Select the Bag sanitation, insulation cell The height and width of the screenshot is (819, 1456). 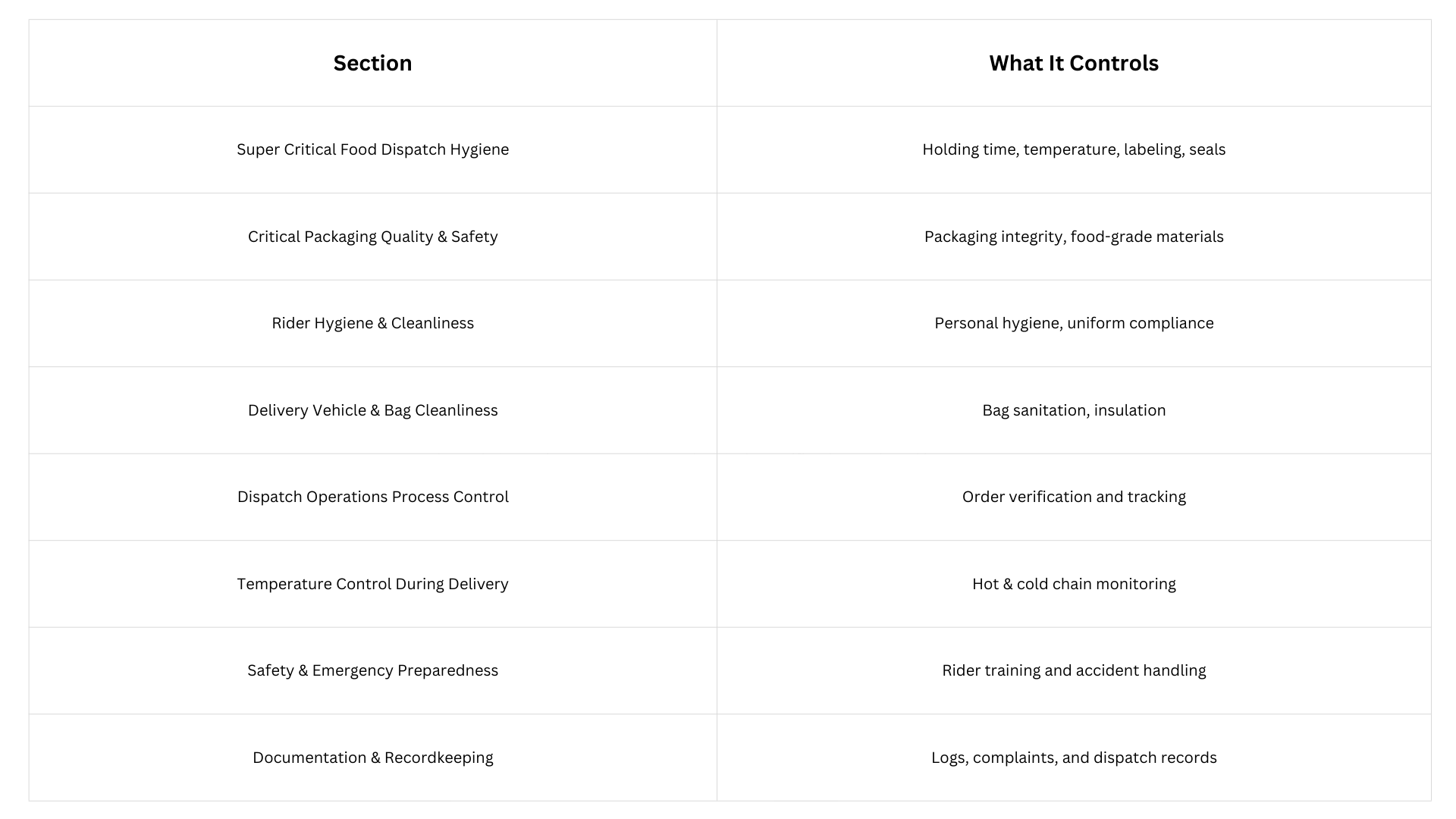(1073, 410)
